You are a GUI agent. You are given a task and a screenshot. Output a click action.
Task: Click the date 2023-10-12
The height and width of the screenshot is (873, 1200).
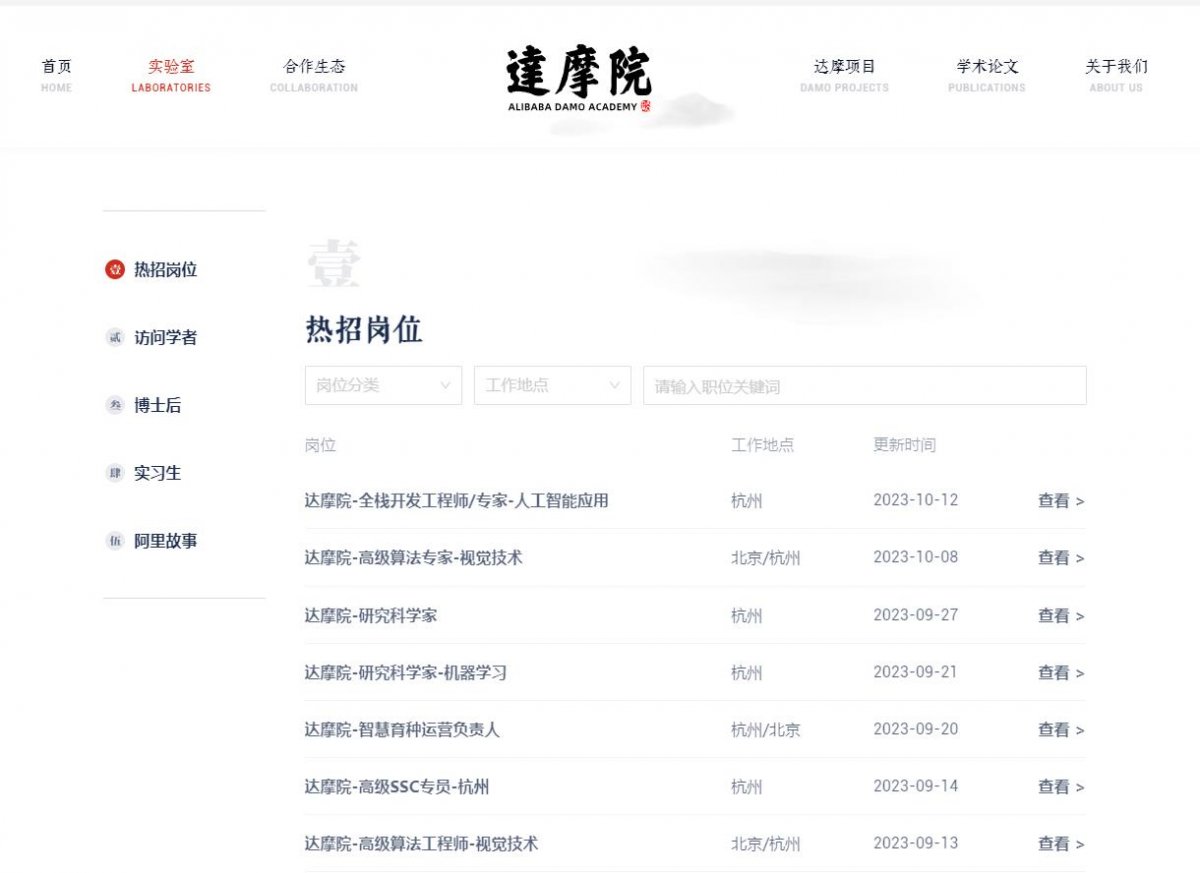point(916,500)
